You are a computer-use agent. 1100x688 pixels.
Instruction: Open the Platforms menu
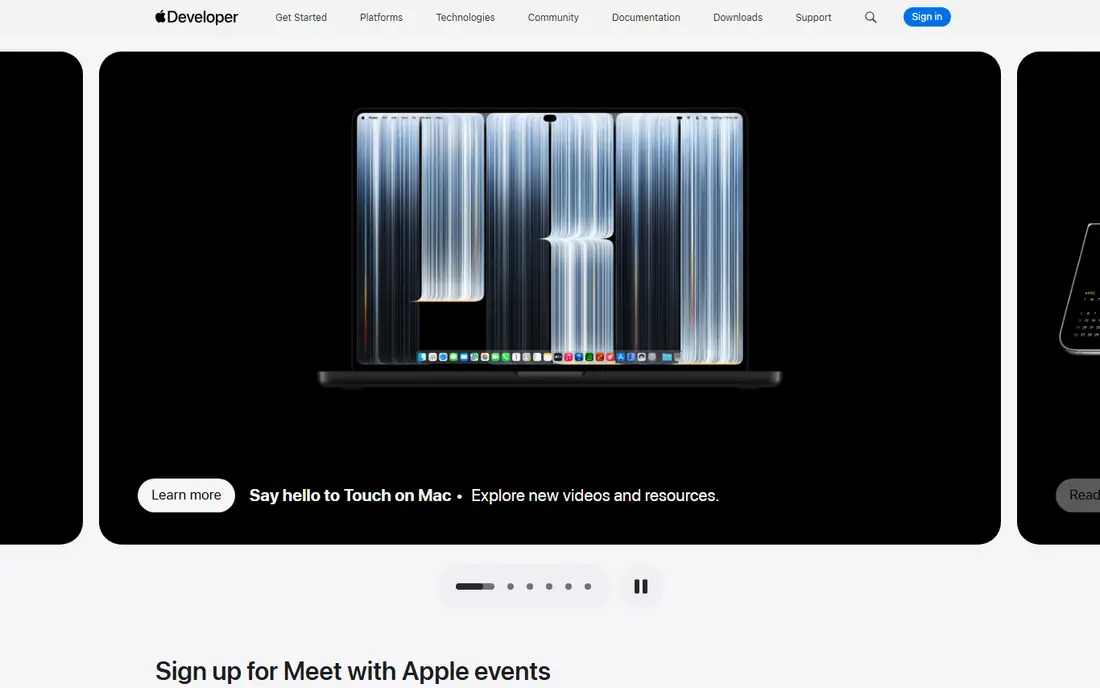point(381,18)
